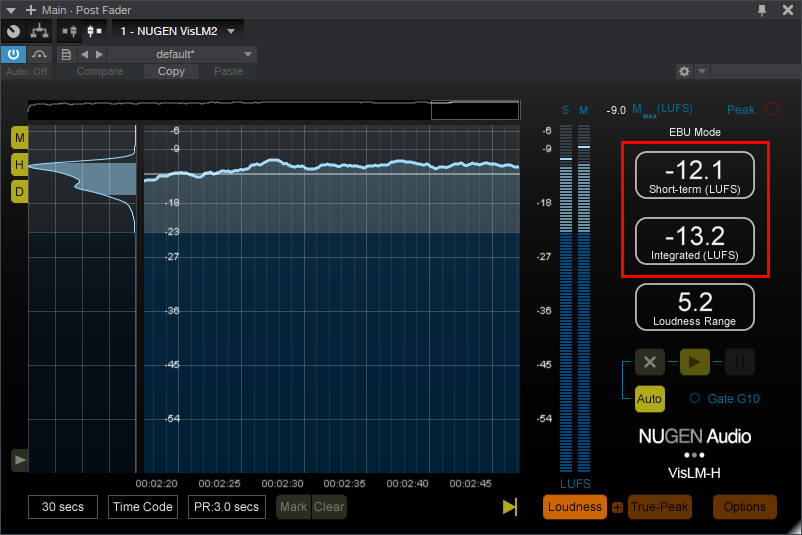Enable the Gate G10 radio circle
Image resolution: width=802 pixels, height=535 pixels.
click(x=695, y=398)
